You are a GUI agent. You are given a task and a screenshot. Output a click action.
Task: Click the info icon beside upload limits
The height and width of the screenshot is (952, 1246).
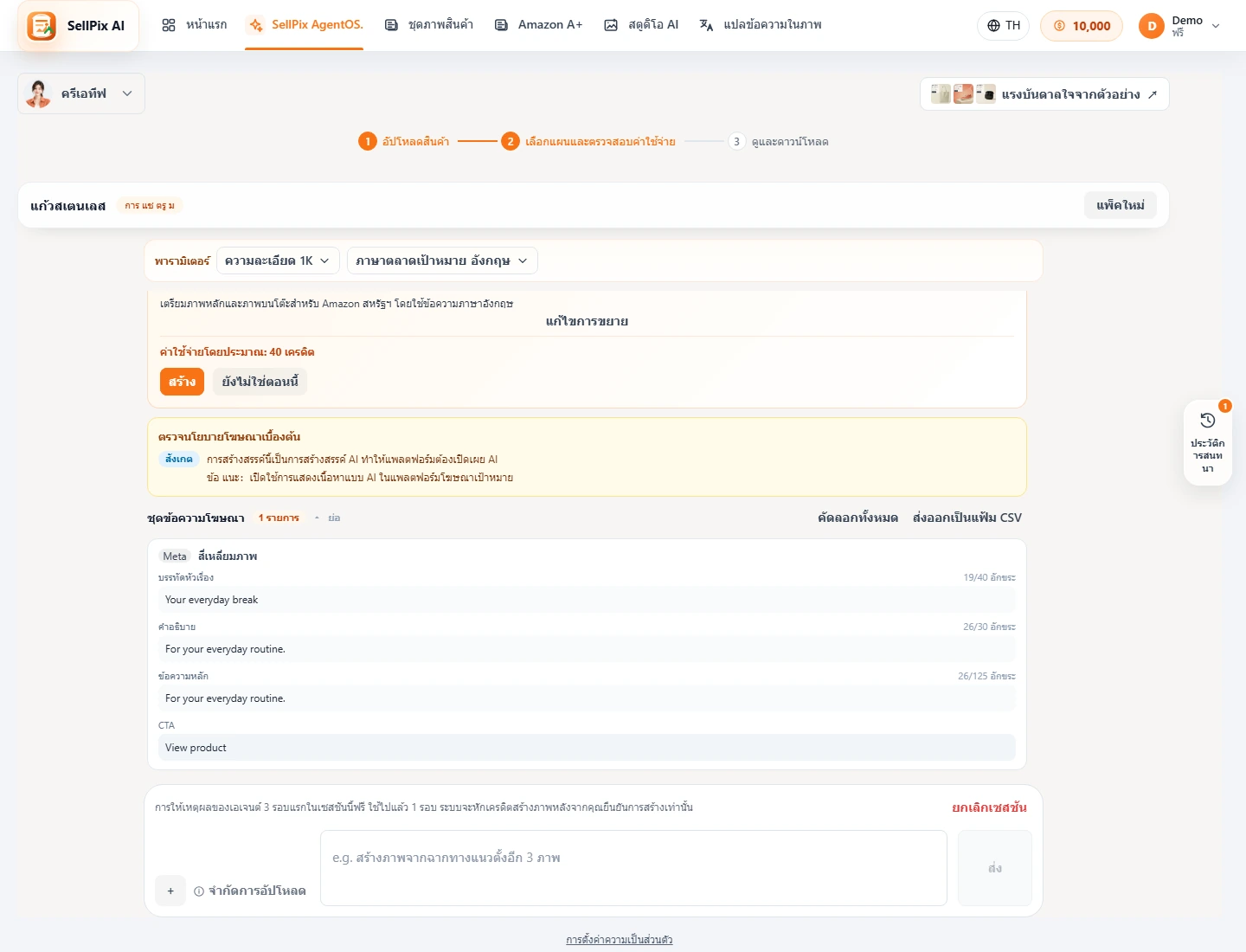(199, 891)
